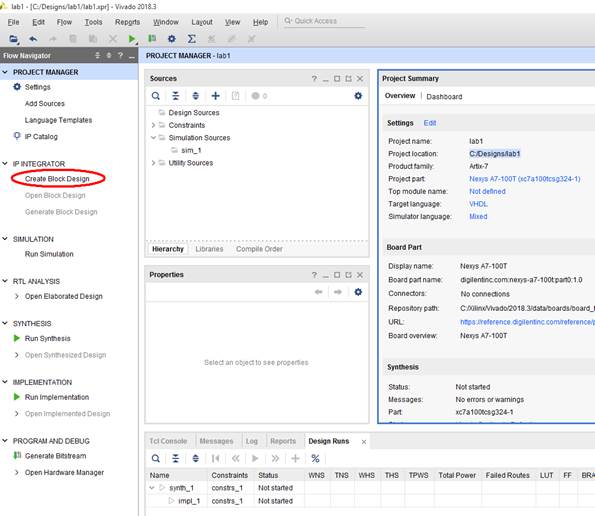Create new run with plus icon
This screenshot has width=595, height=516.
(295, 459)
